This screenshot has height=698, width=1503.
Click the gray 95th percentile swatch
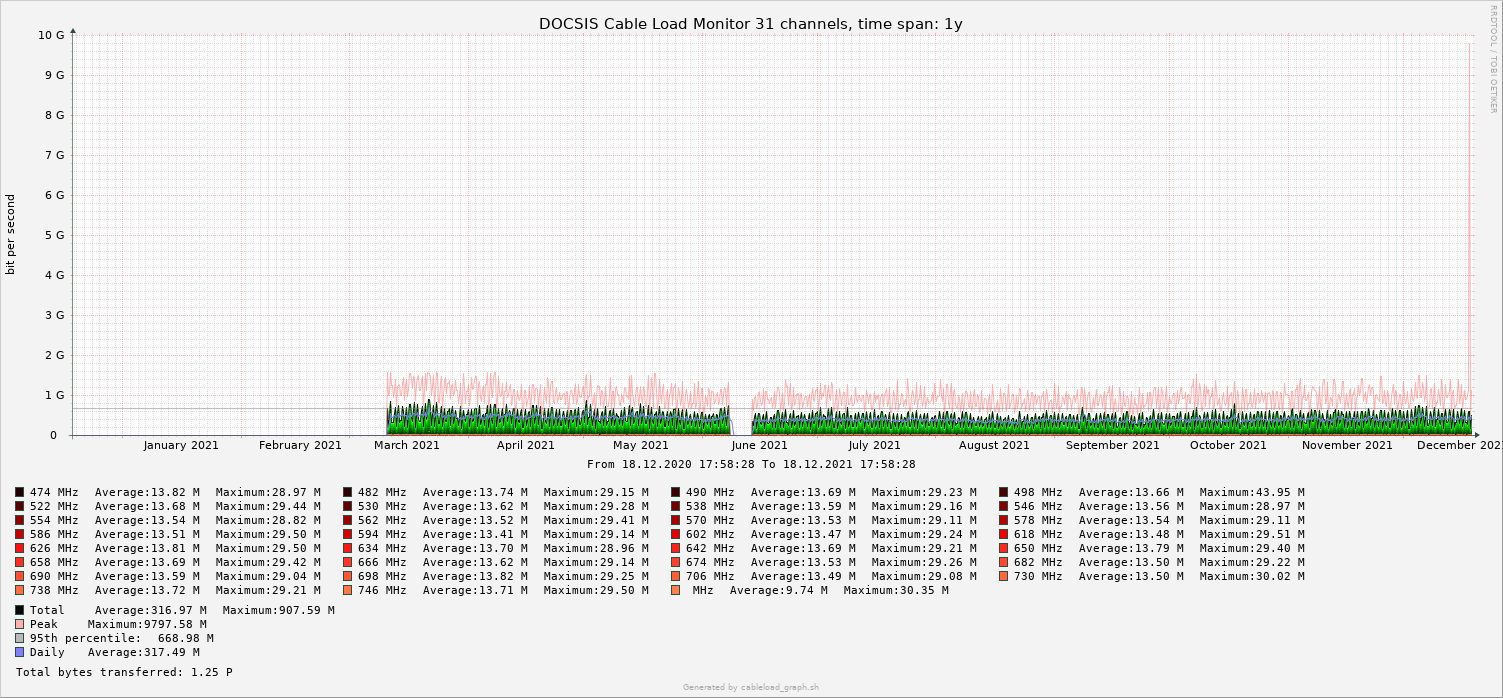pos(19,638)
